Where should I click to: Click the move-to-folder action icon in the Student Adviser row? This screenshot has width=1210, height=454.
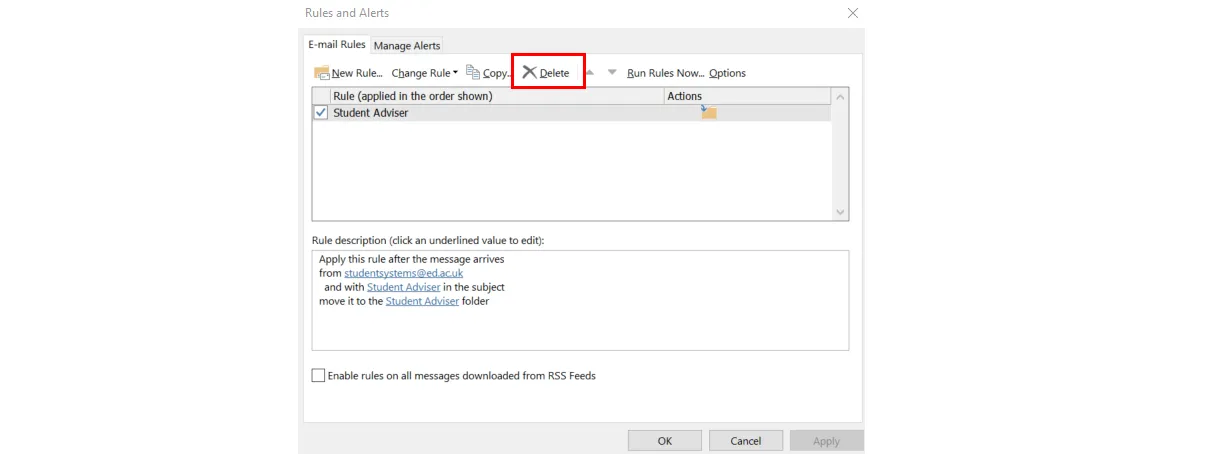click(709, 112)
